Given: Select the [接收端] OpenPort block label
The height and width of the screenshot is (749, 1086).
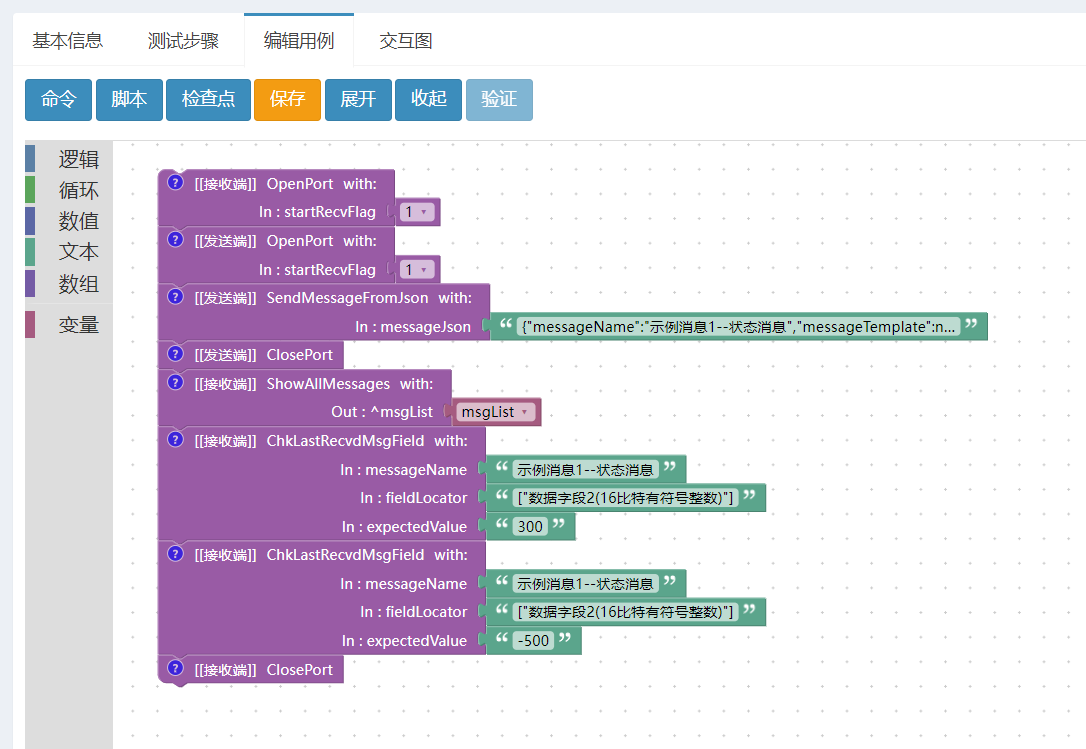Looking at the screenshot, I should coord(285,184).
